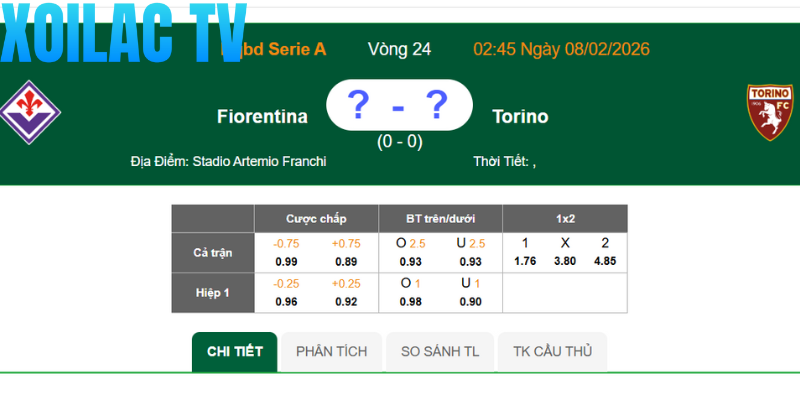Select draw odds 3.80

tap(565, 261)
